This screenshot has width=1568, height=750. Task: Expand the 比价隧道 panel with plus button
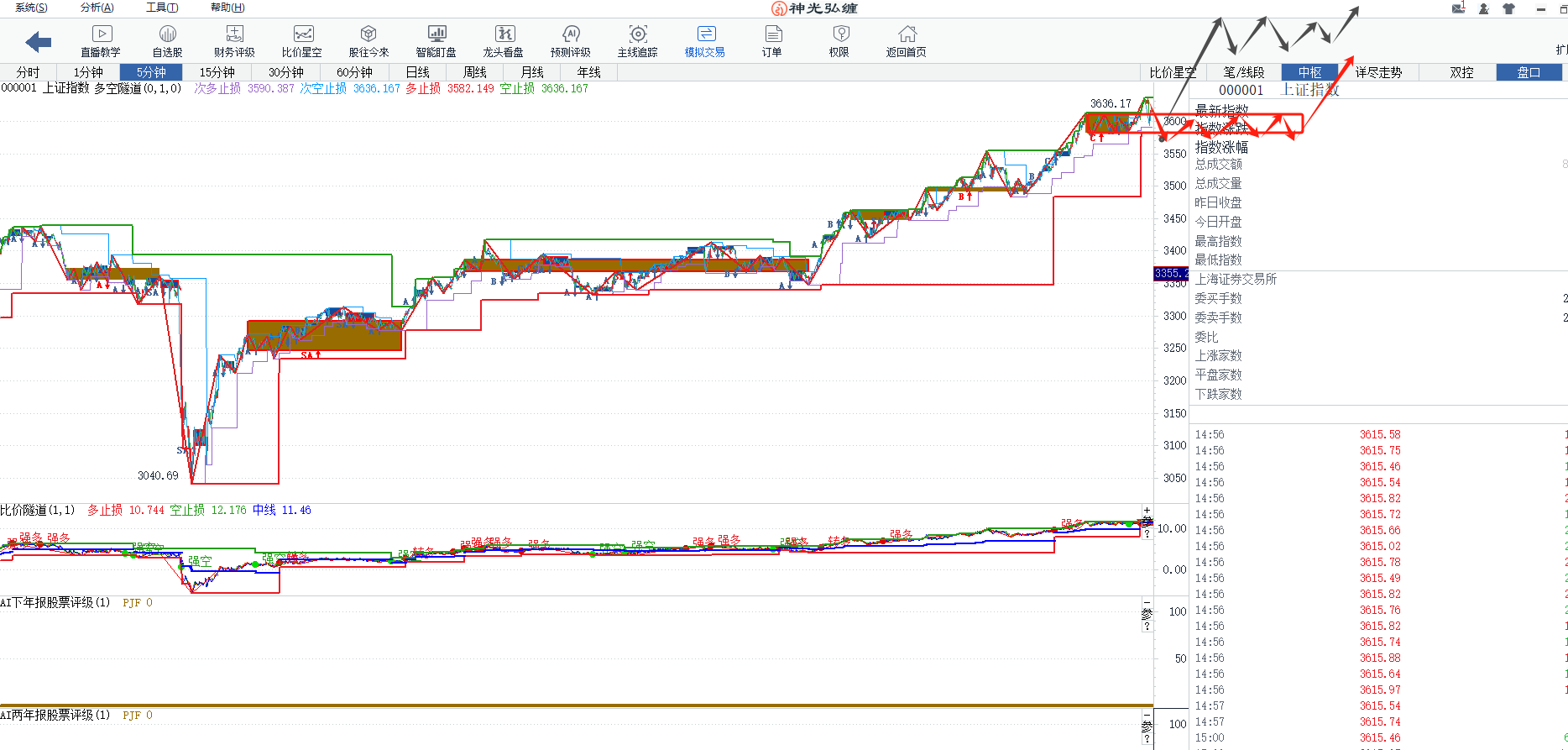coord(1147,510)
